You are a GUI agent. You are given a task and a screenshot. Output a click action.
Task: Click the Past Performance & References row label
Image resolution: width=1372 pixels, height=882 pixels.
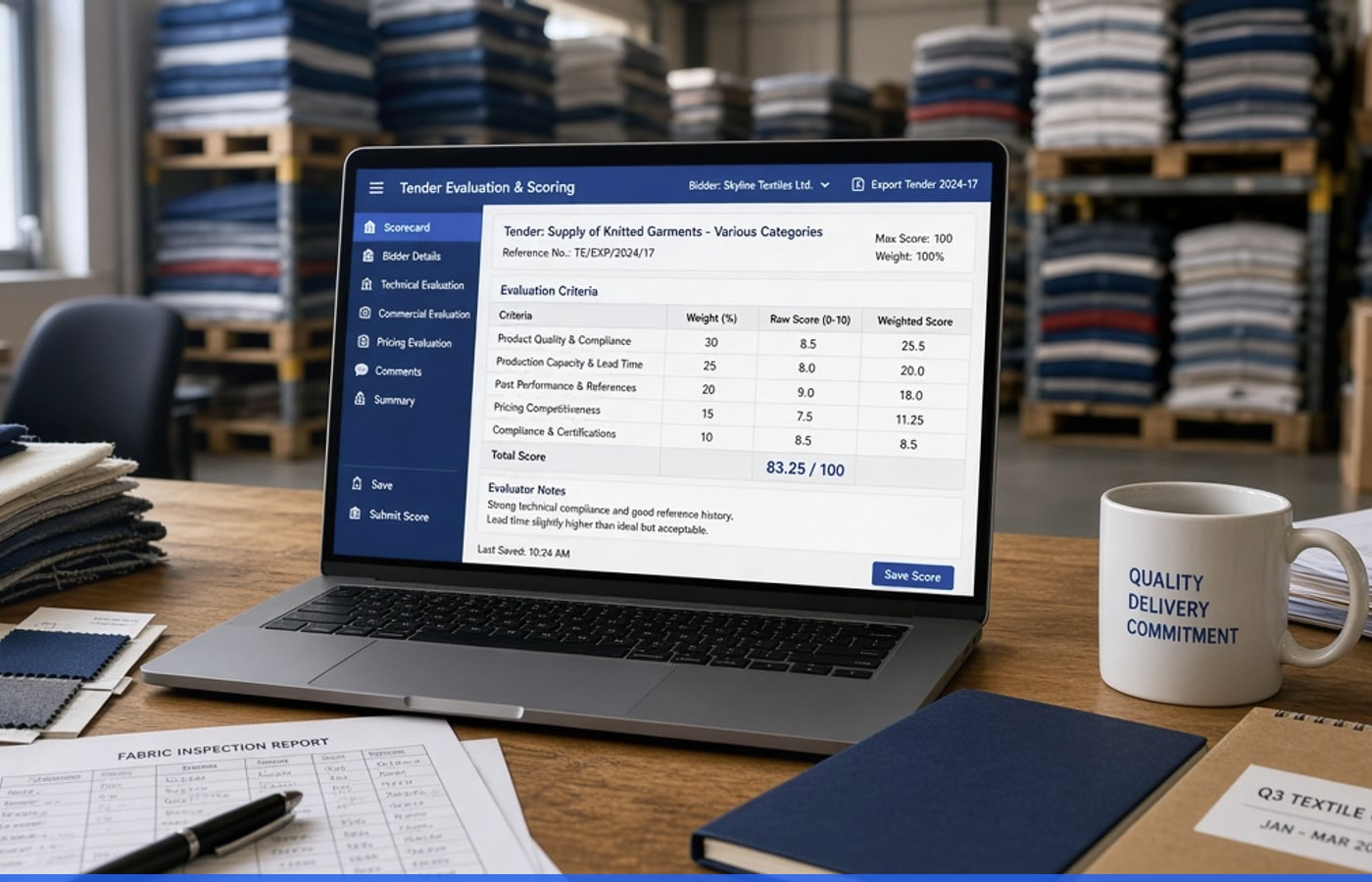click(x=565, y=386)
